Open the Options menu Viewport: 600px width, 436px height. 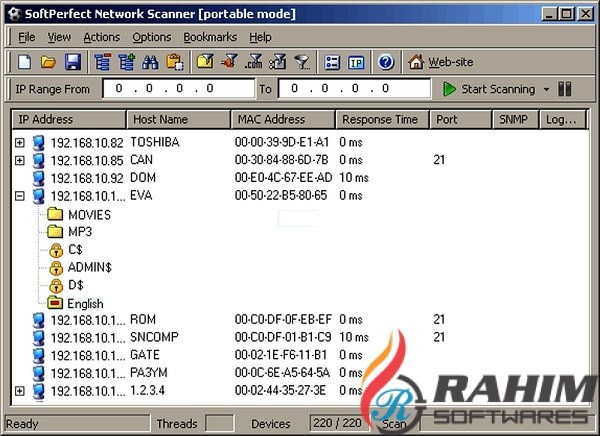pyautogui.click(x=152, y=37)
